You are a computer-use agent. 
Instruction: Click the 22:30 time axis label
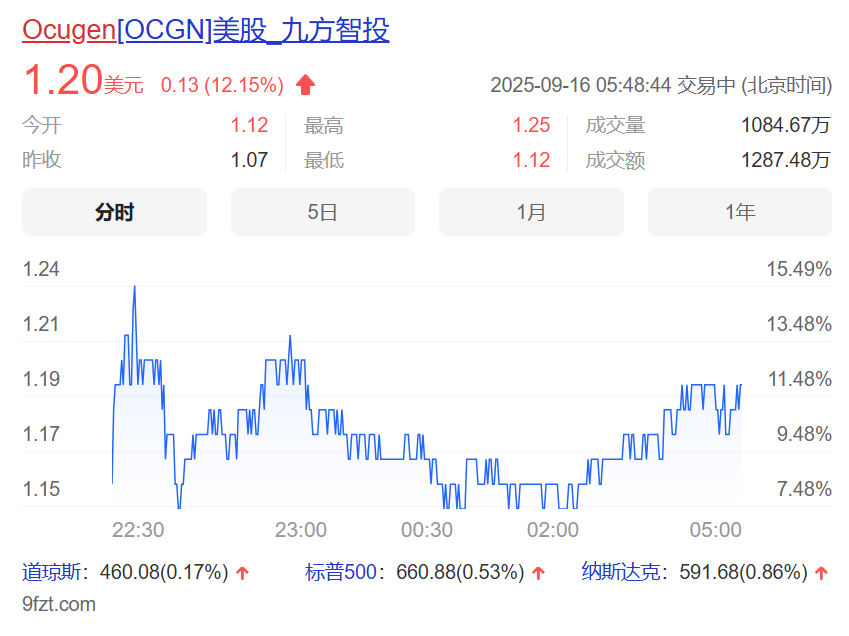pyautogui.click(x=138, y=530)
